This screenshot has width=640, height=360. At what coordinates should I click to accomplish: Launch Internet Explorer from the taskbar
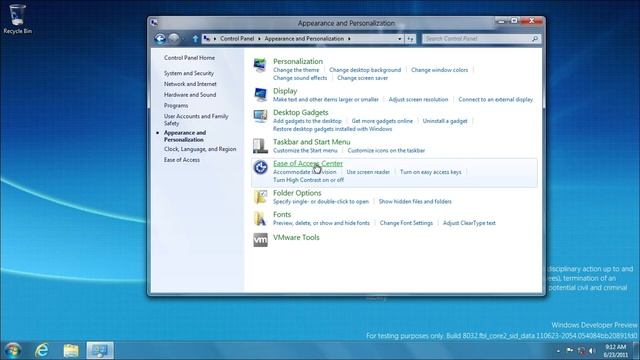(x=42, y=350)
